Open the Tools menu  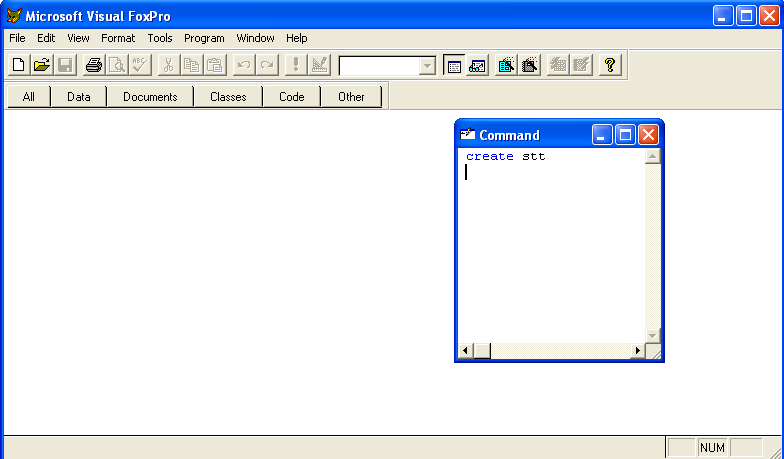tap(160, 38)
